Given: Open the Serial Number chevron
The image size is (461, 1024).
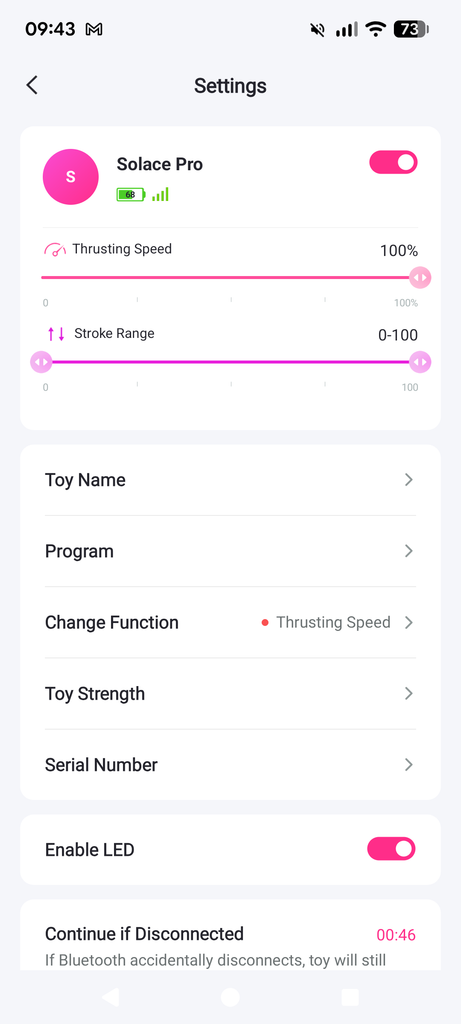Looking at the screenshot, I should pyautogui.click(x=409, y=765).
